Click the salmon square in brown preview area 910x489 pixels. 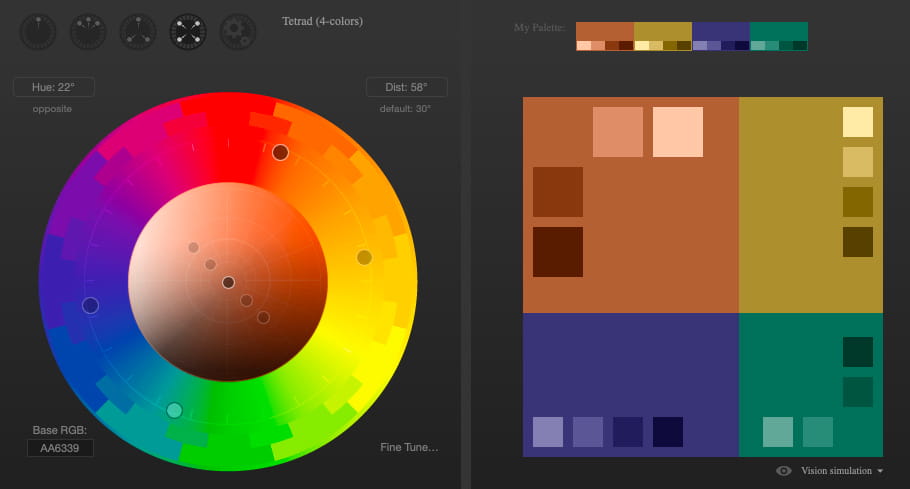[618, 132]
